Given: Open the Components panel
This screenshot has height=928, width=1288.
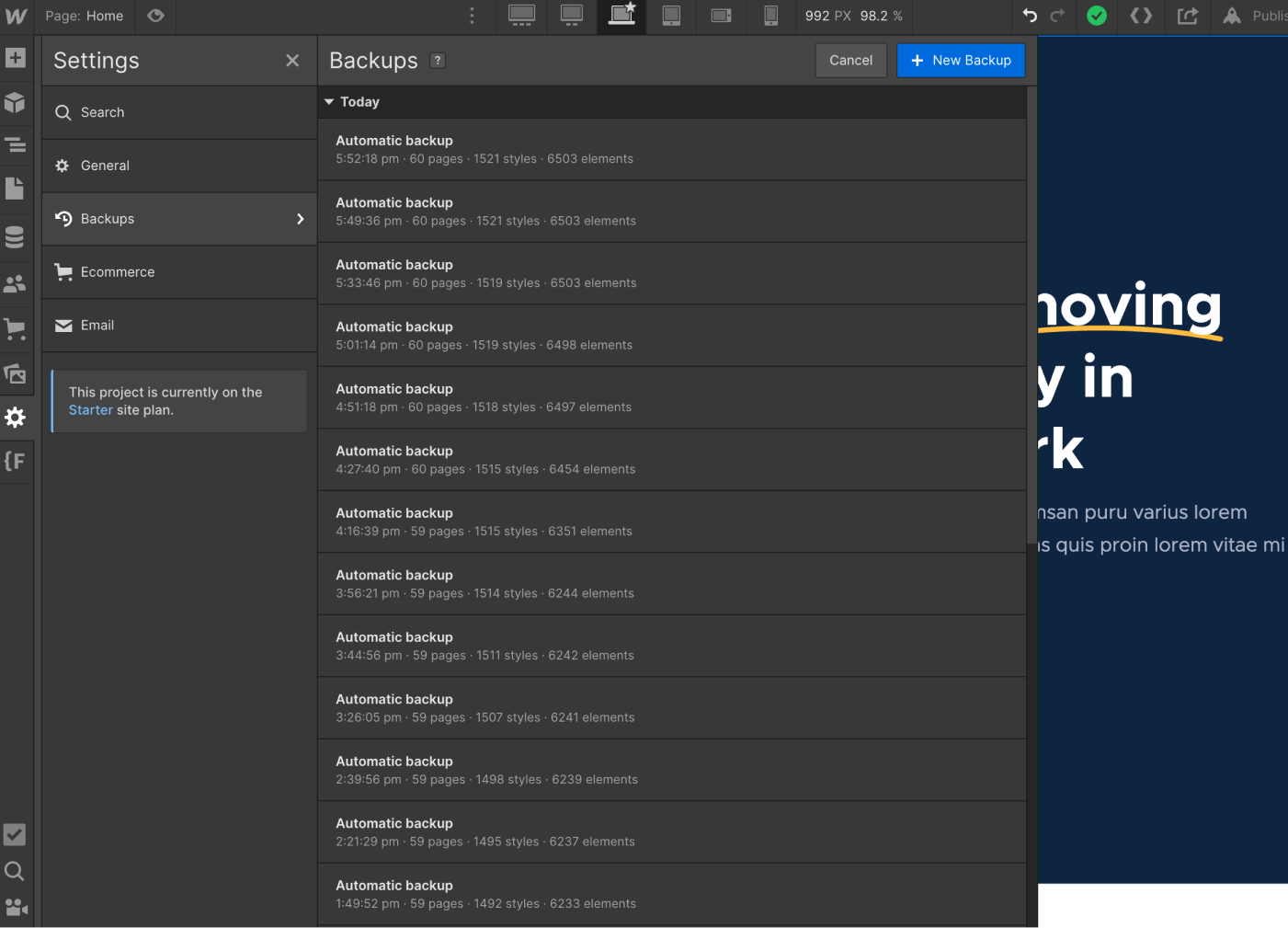Looking at the screenshot, I should tap(16, 102).
